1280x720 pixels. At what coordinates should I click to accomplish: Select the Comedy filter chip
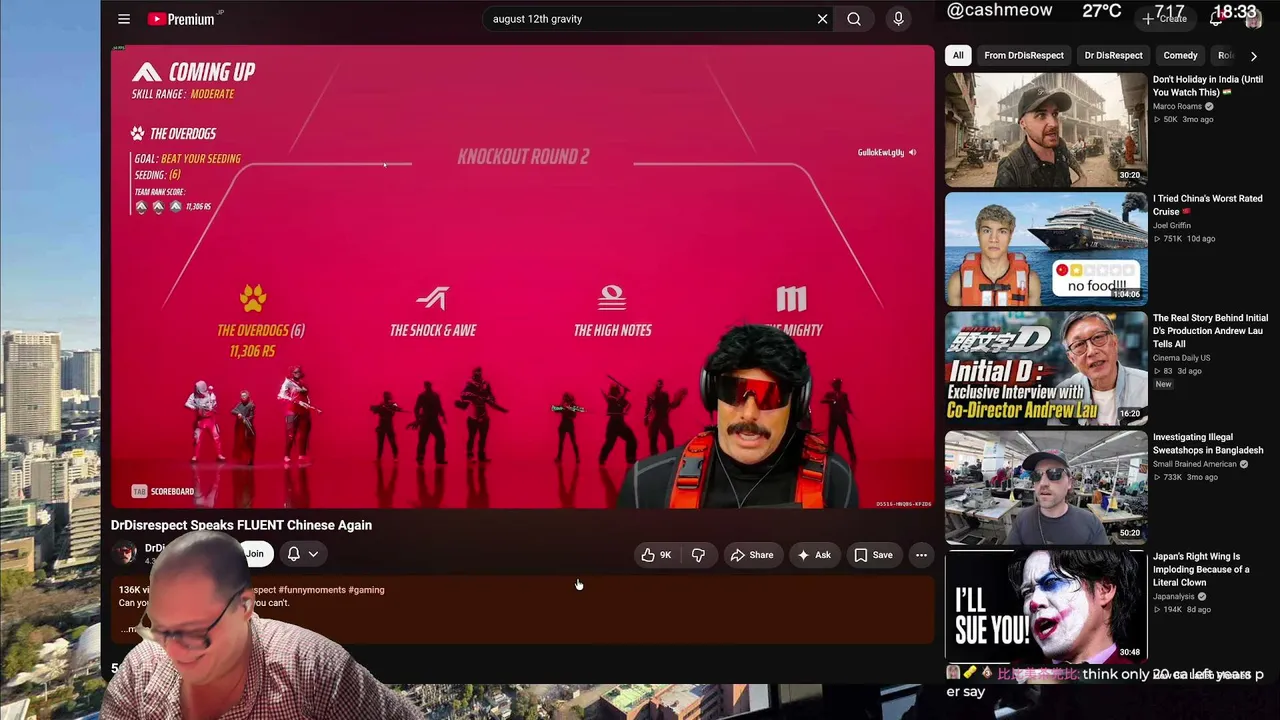(1180, 56)
